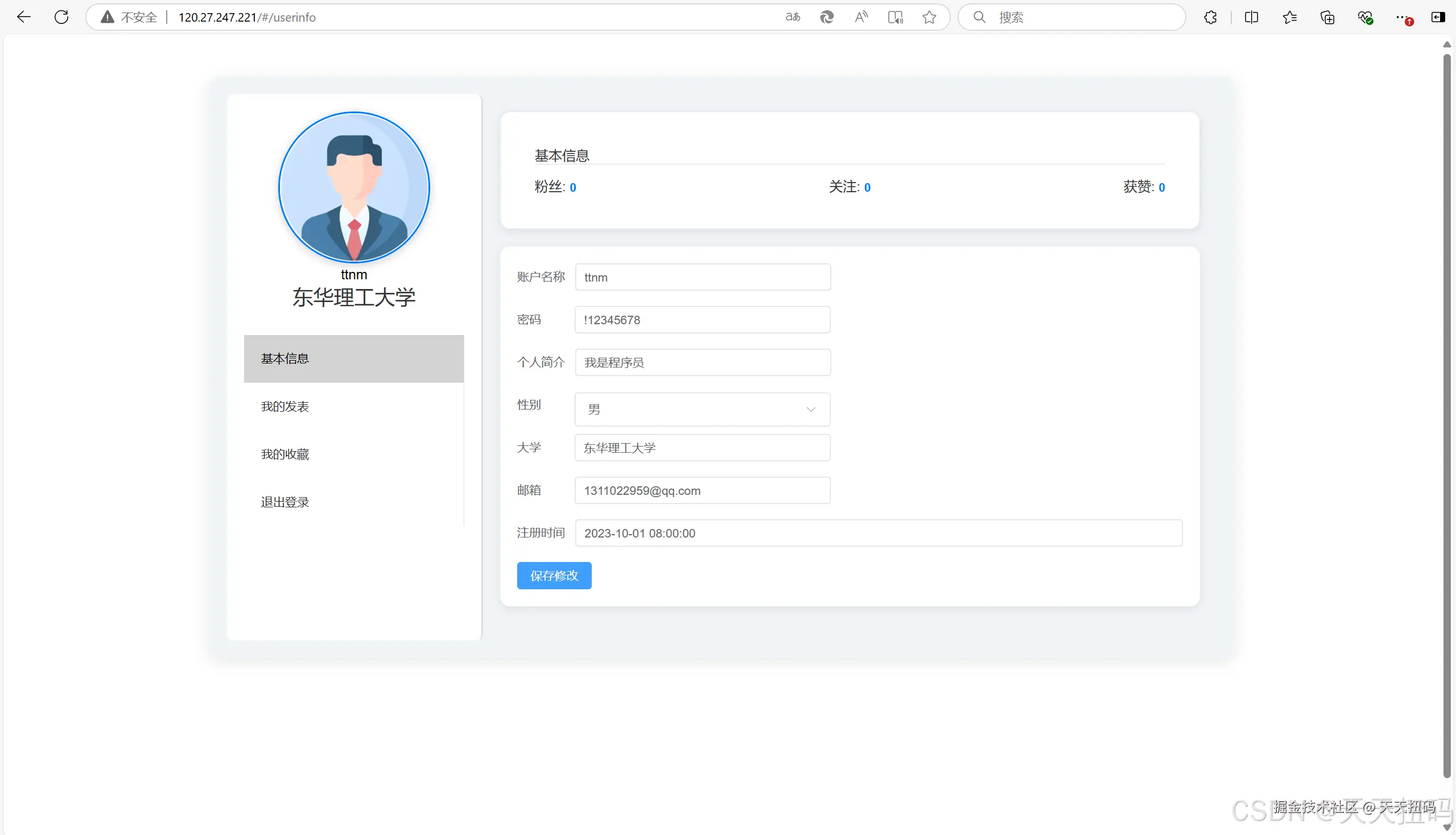Viewport: 1456px width, 835px height.
Task: Open the collections icon
Action: pyautogui.click(x=1327, y=17)
